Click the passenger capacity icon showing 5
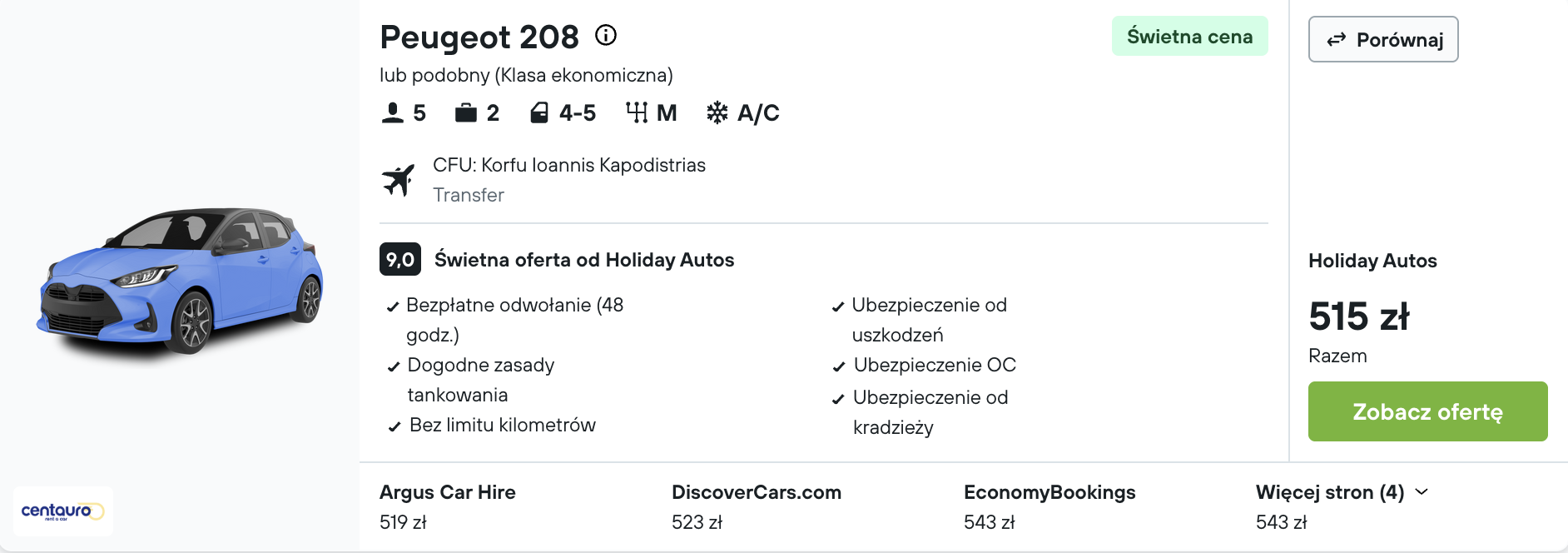Viewport: 1568px width, 553px height. pyautogui.click(x=391, y=111)
